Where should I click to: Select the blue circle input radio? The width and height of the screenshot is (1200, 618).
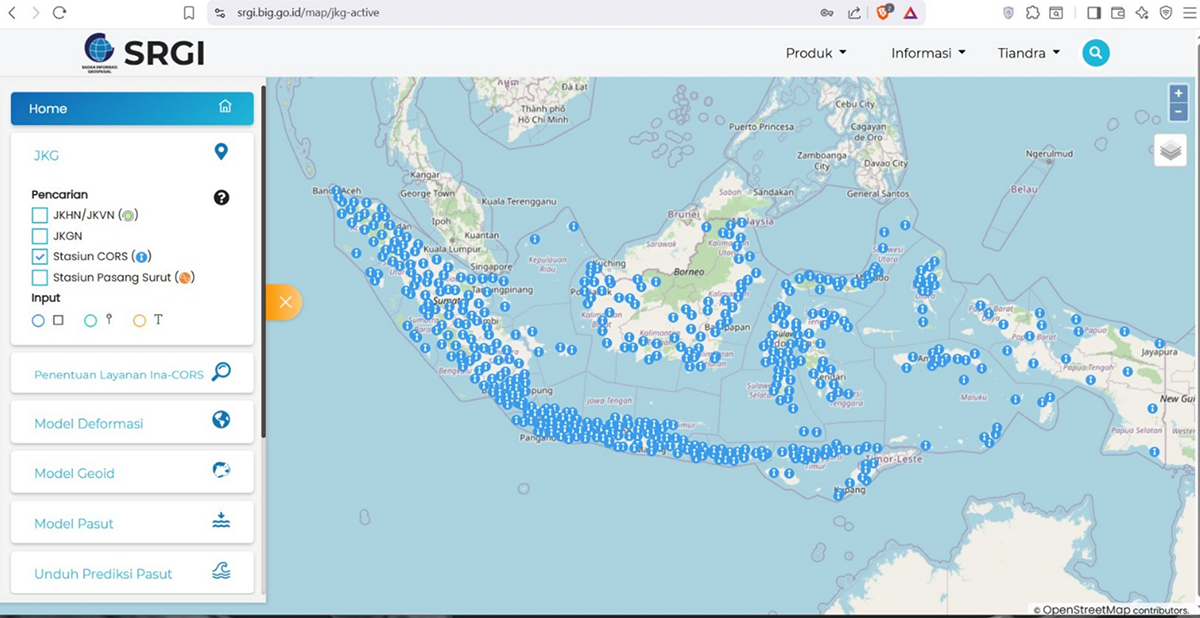point(38,320)
